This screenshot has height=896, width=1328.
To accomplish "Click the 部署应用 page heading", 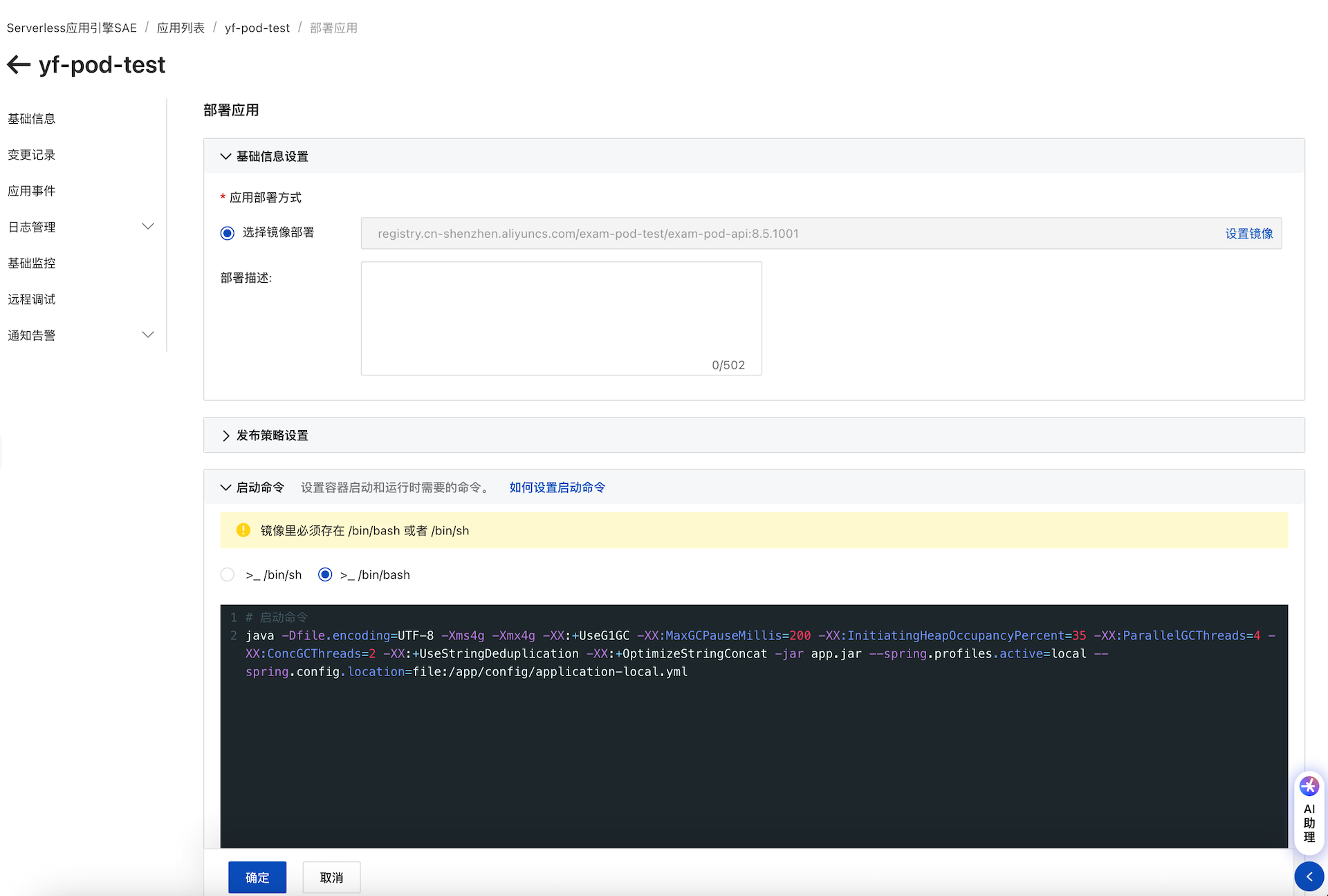I will click(x=231, y=111).
